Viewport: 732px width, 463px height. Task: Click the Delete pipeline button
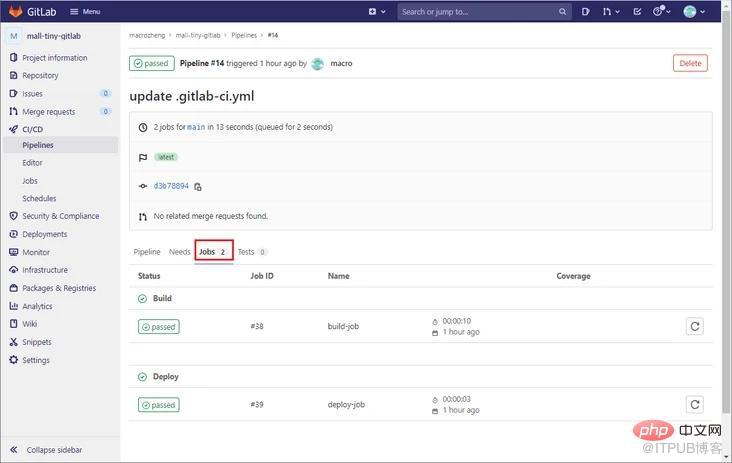pyautogui.click(x=690, y=63)
